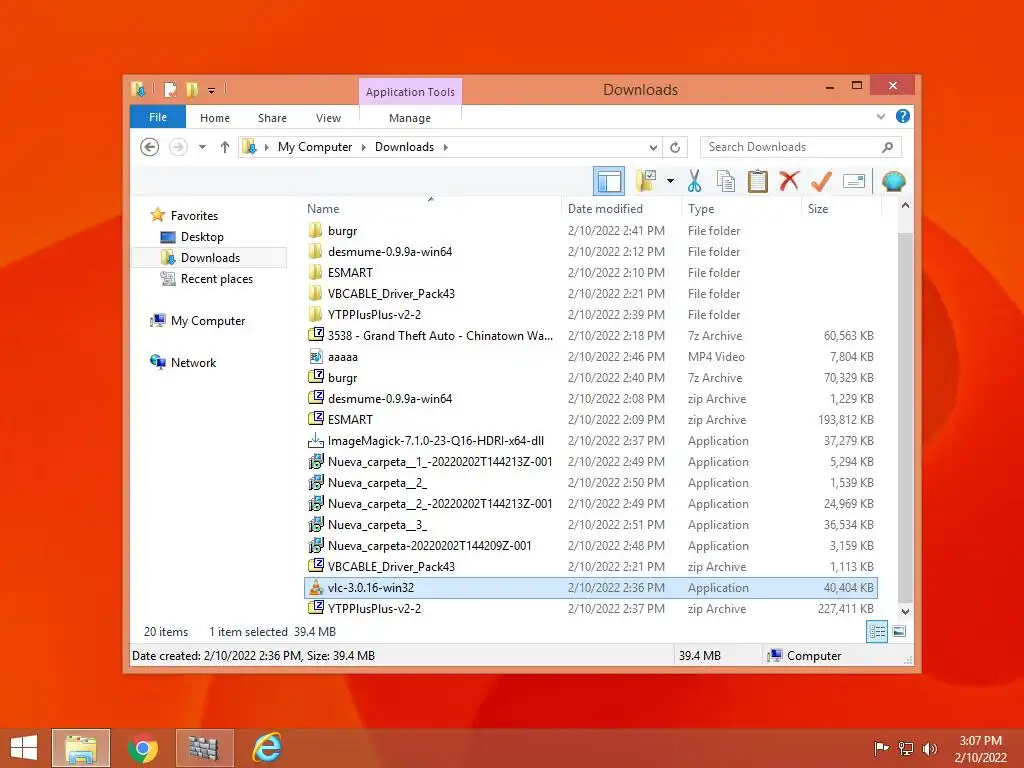Select Favorites in the navigation pane

[x=194, y=216]
